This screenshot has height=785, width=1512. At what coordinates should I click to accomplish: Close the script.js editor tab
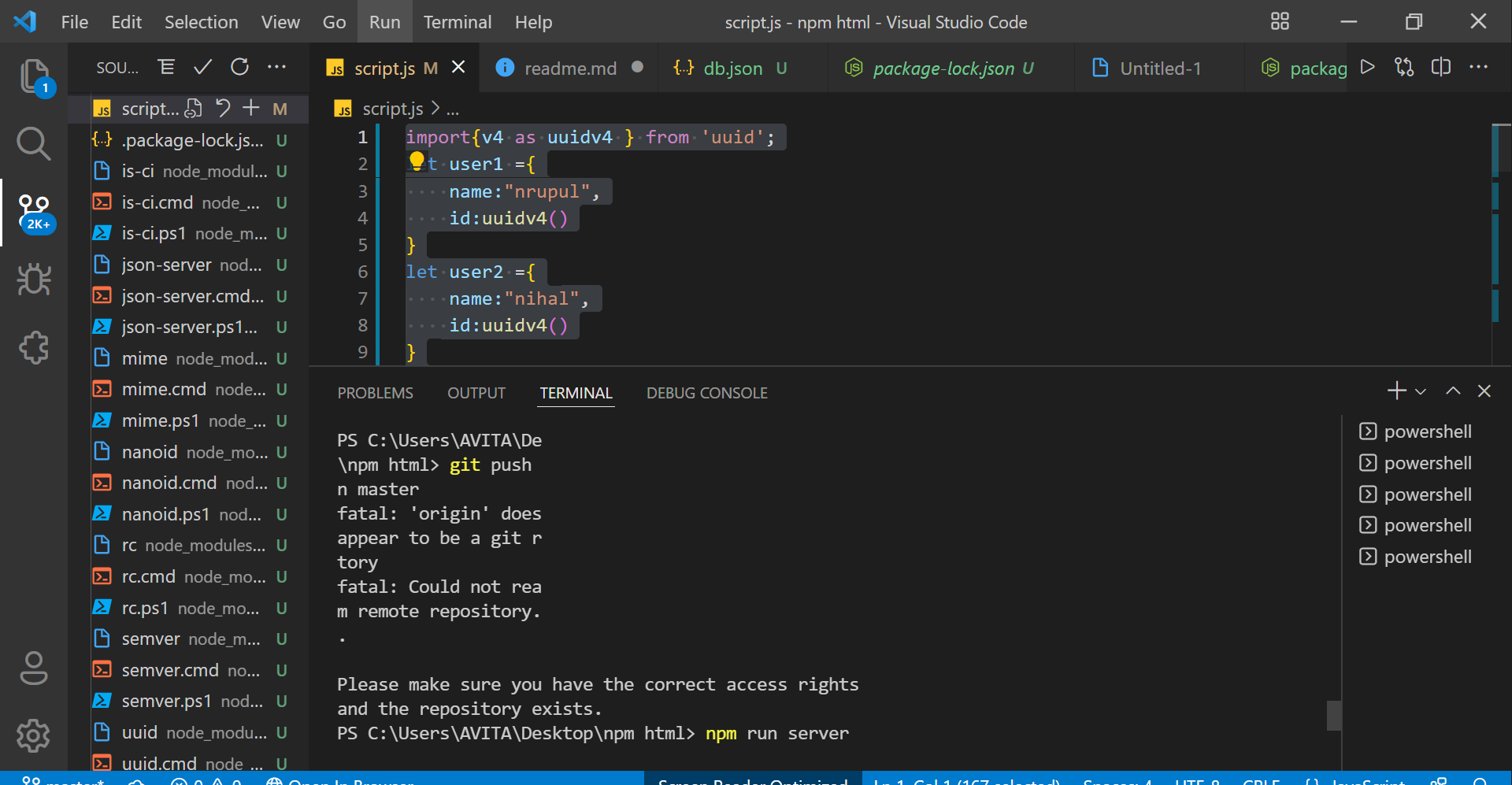pos(458,68)
